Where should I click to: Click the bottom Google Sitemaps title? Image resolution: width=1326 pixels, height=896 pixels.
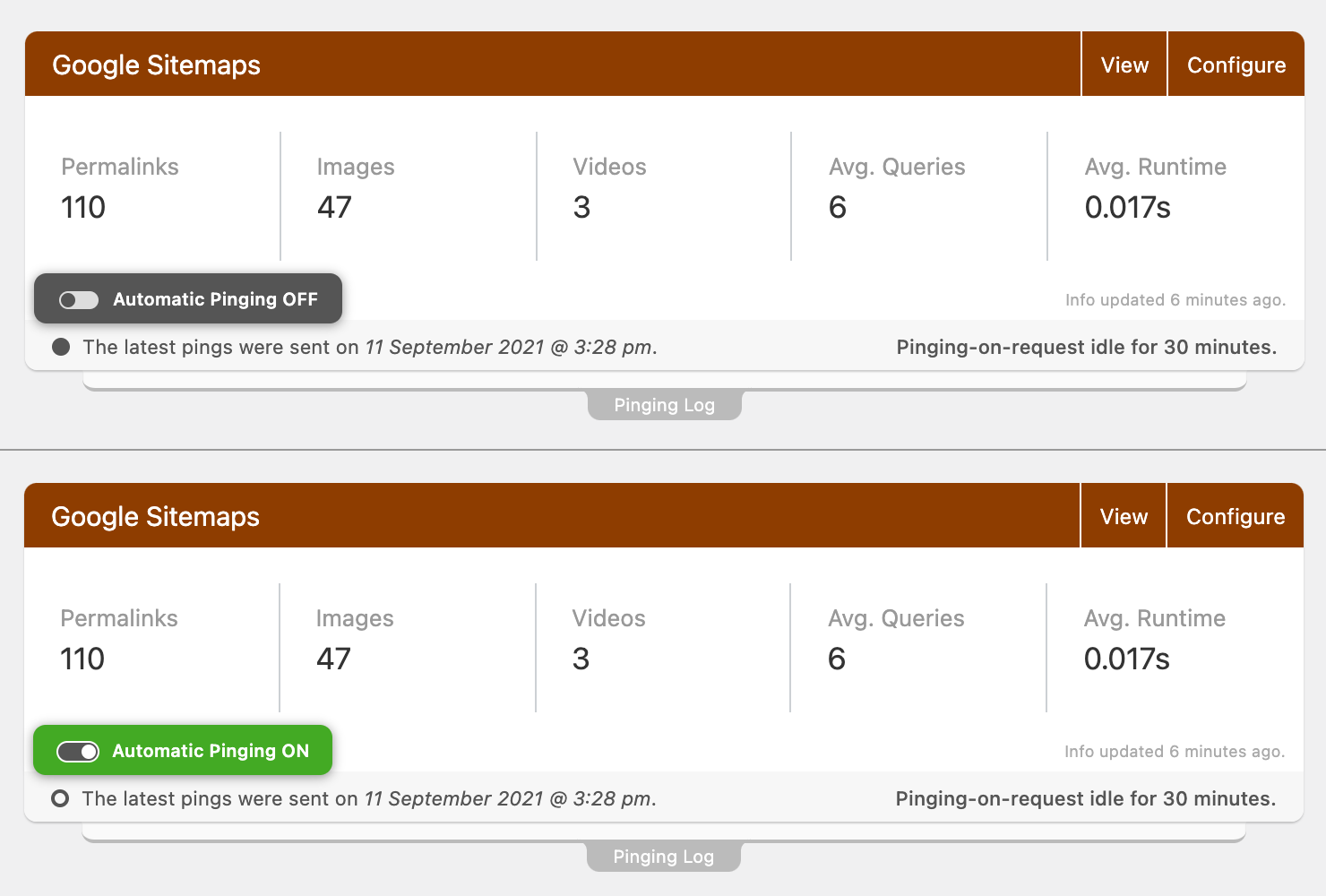point(156,517)
